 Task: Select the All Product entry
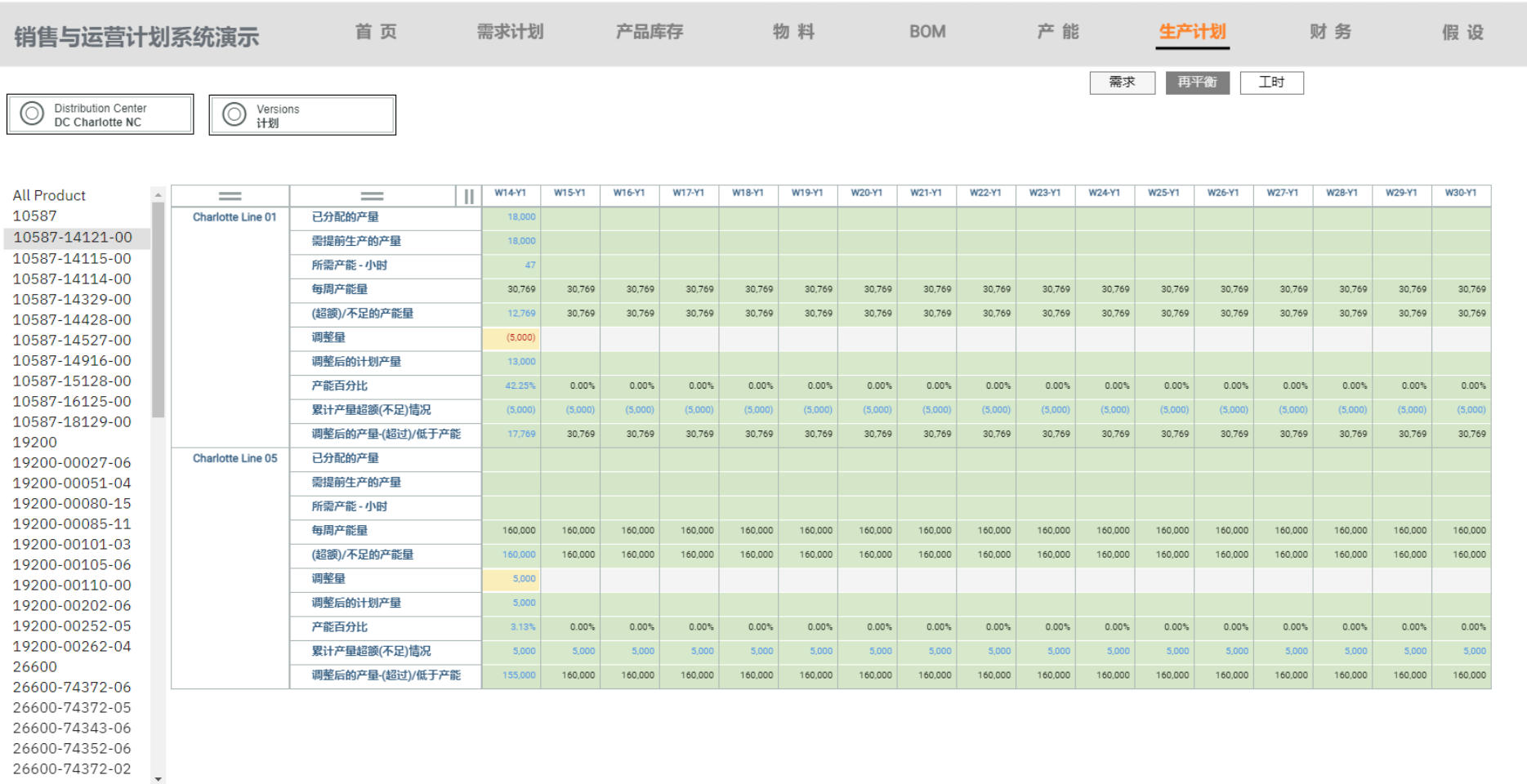49,195
